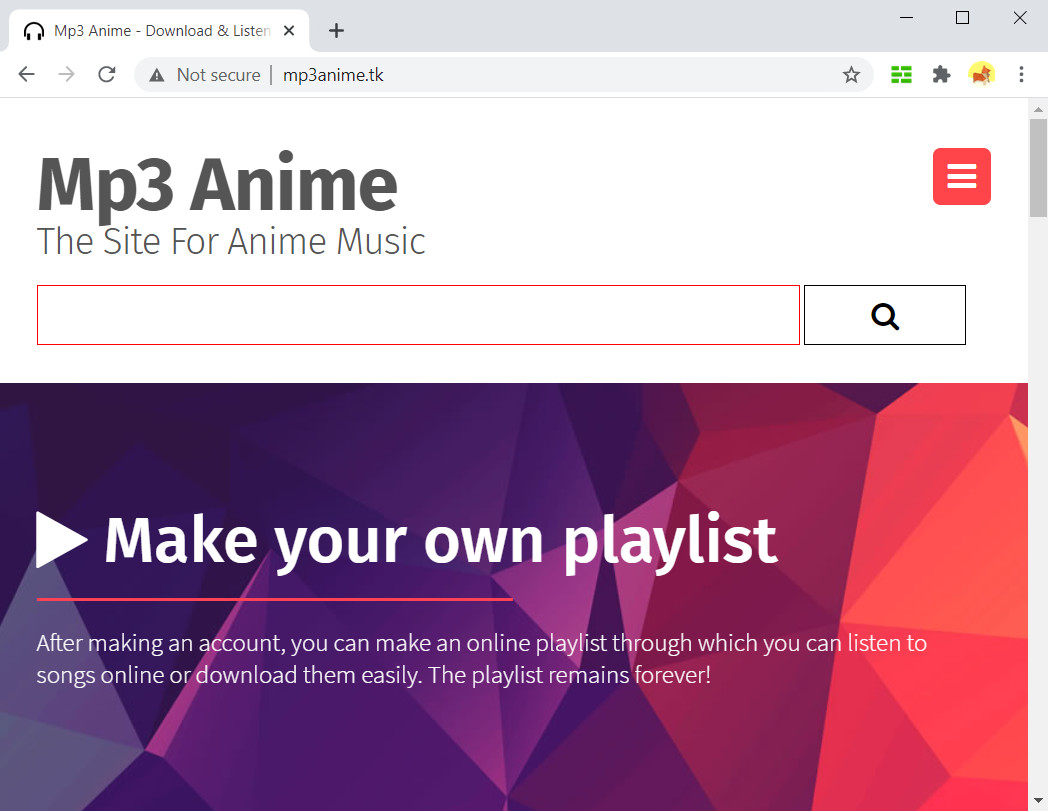Open Chrome's three-dot menu
Image resolution: width=1048 pixels, height=811 pixels.
[x=1021, y=74]
